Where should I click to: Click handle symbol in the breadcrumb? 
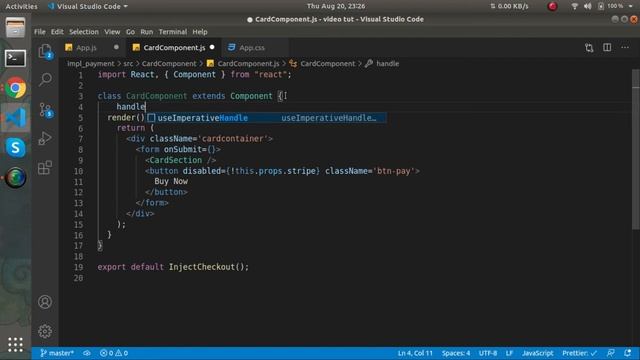387,64
